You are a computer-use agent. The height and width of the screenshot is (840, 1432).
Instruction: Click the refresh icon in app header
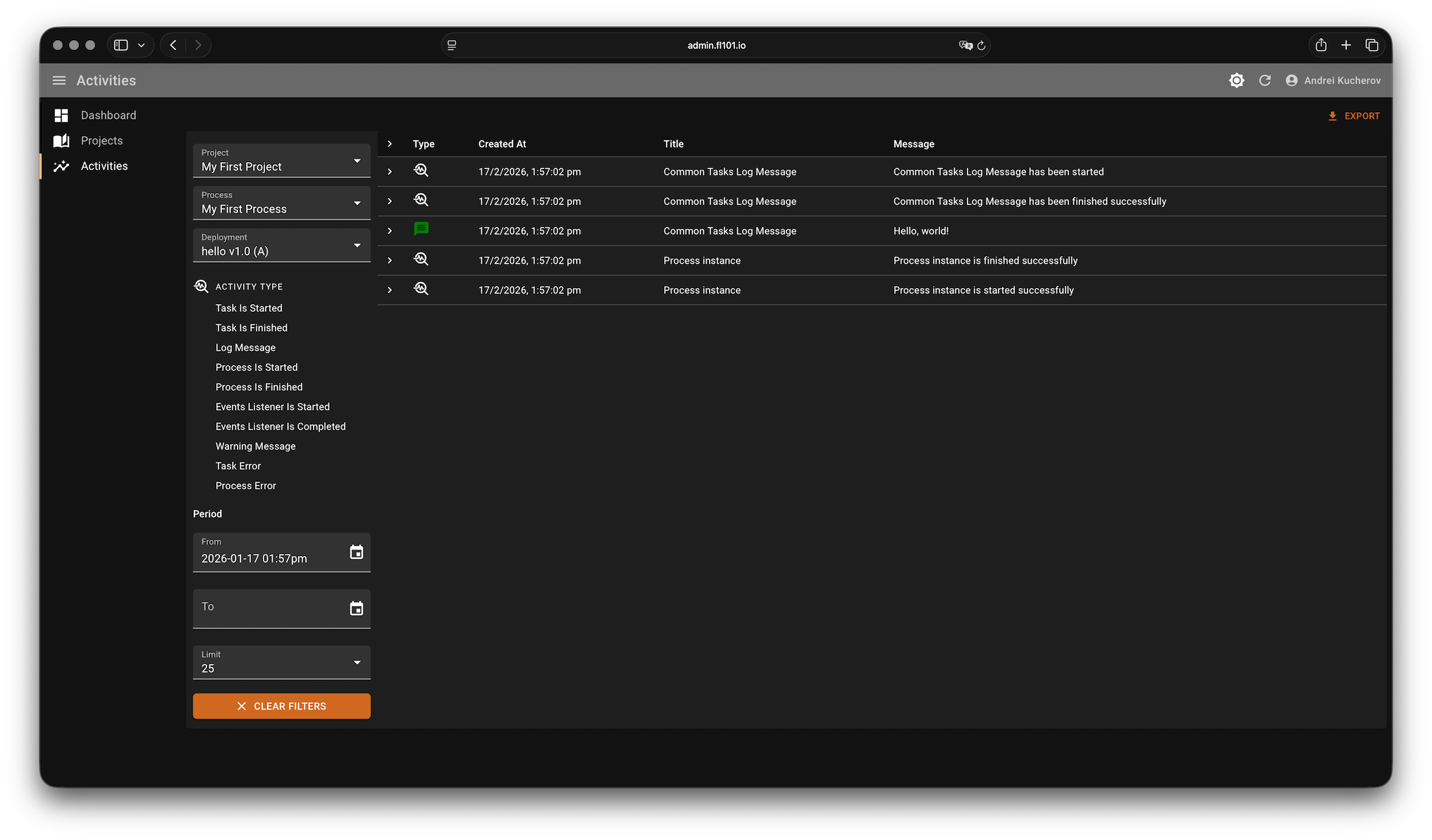coord(1265,80)
